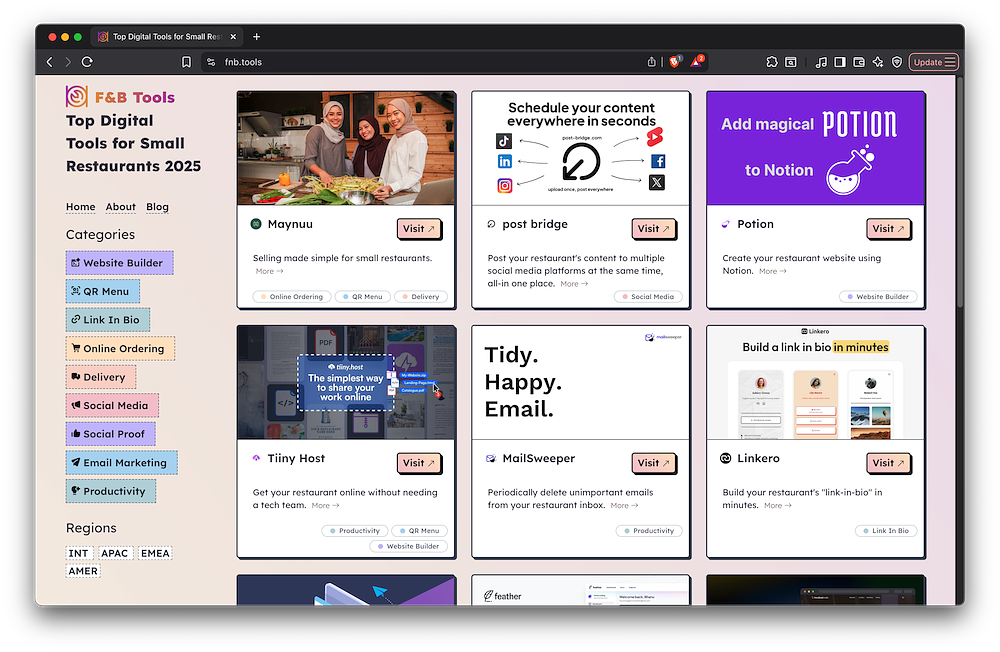The image size is (1000, 652).
Task: Select Email Marketing category in sidebar
Action: tap(122, 463)
